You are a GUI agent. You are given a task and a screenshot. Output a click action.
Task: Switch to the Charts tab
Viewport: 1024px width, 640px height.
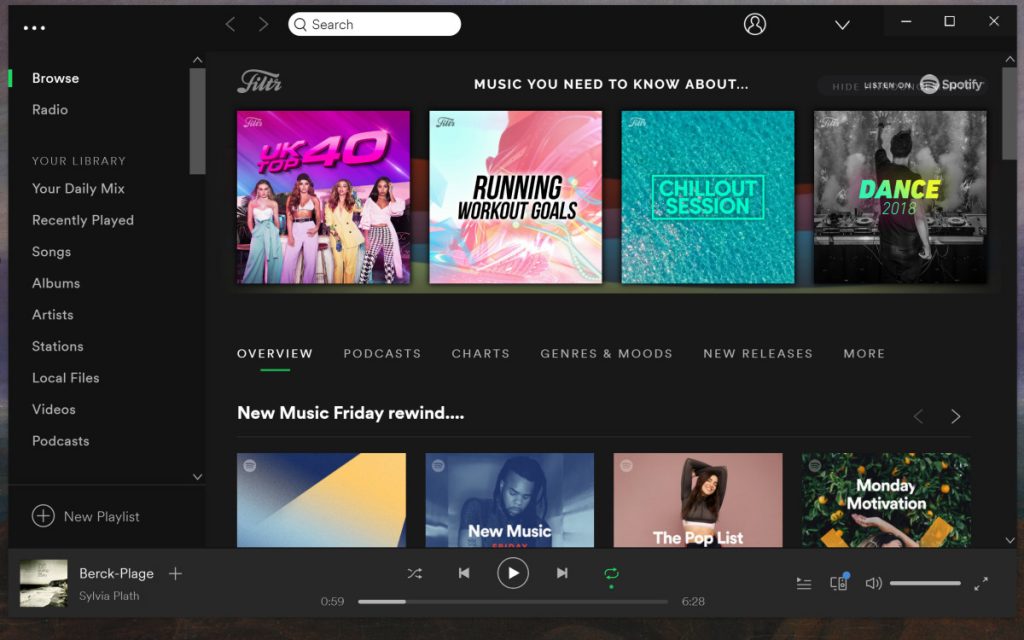click(481, 353)
